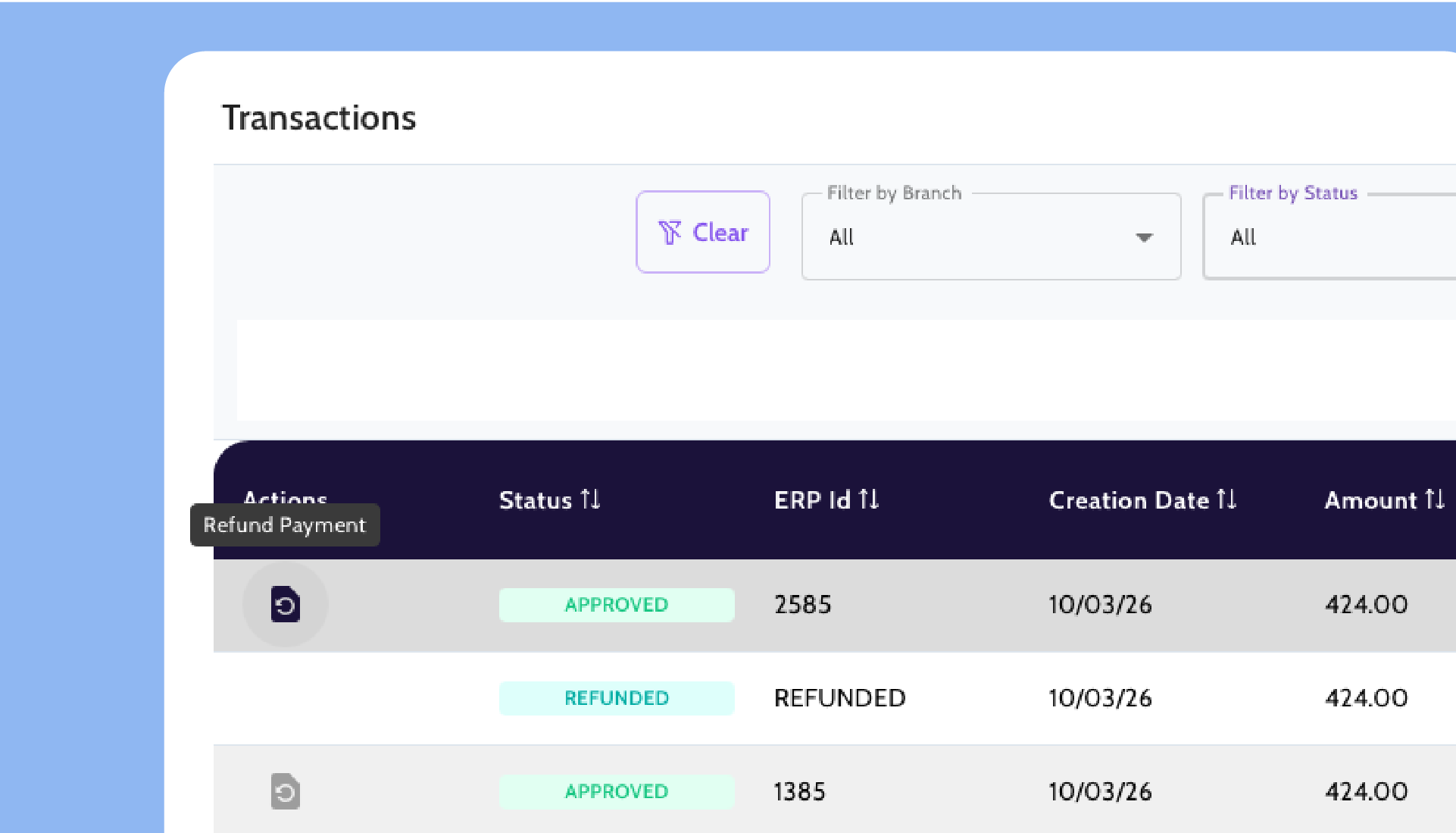Sort by Creation Date column arrows
1456x833 pixels.
1226,499
